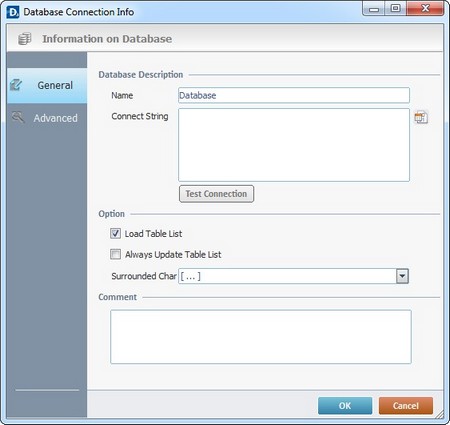Click inside the Comment text box
This screenshot has width=450, height=425.
[261, 337]
